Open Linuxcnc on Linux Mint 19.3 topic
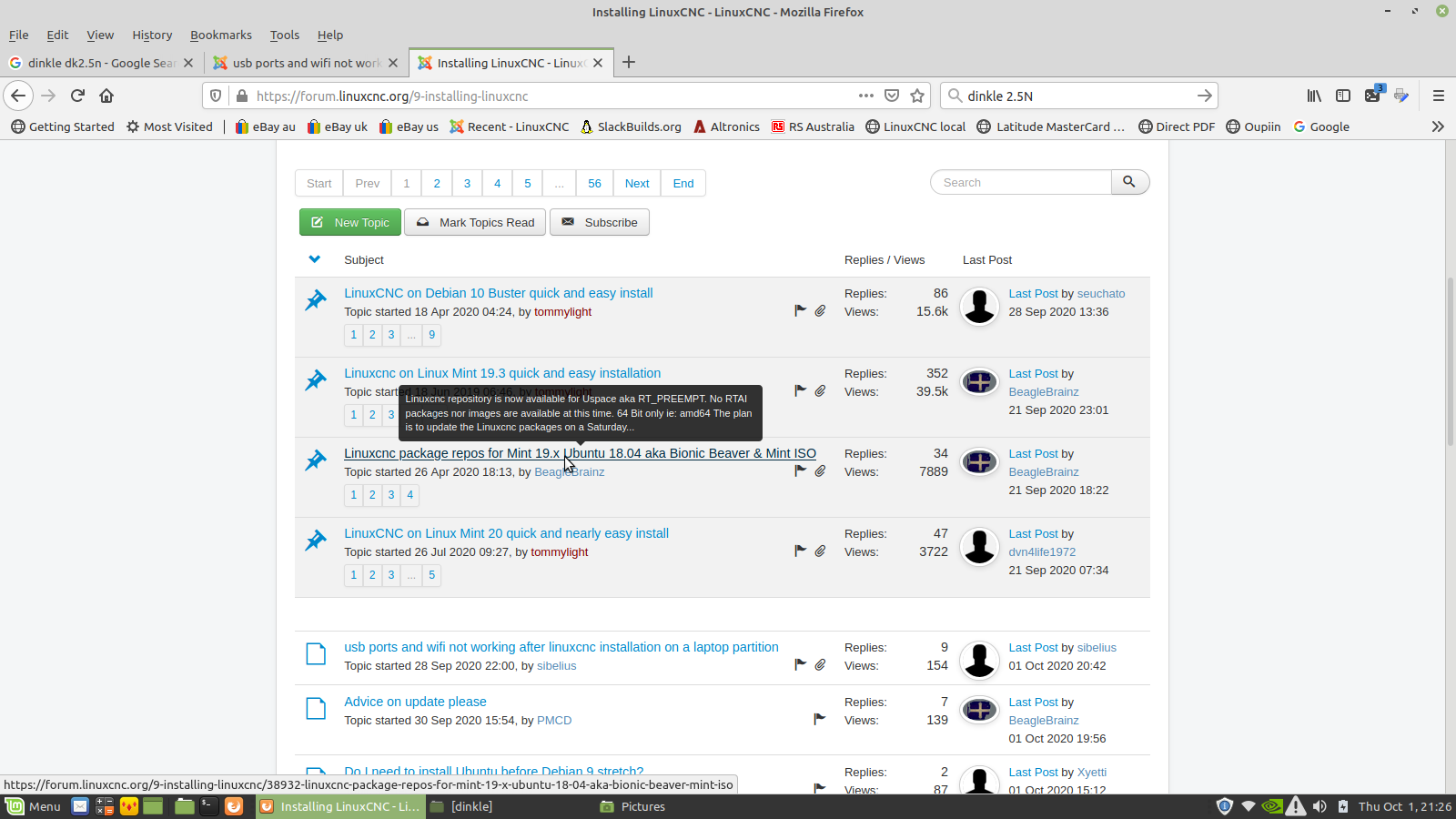The image size is (1456, 819). (502, 373)
